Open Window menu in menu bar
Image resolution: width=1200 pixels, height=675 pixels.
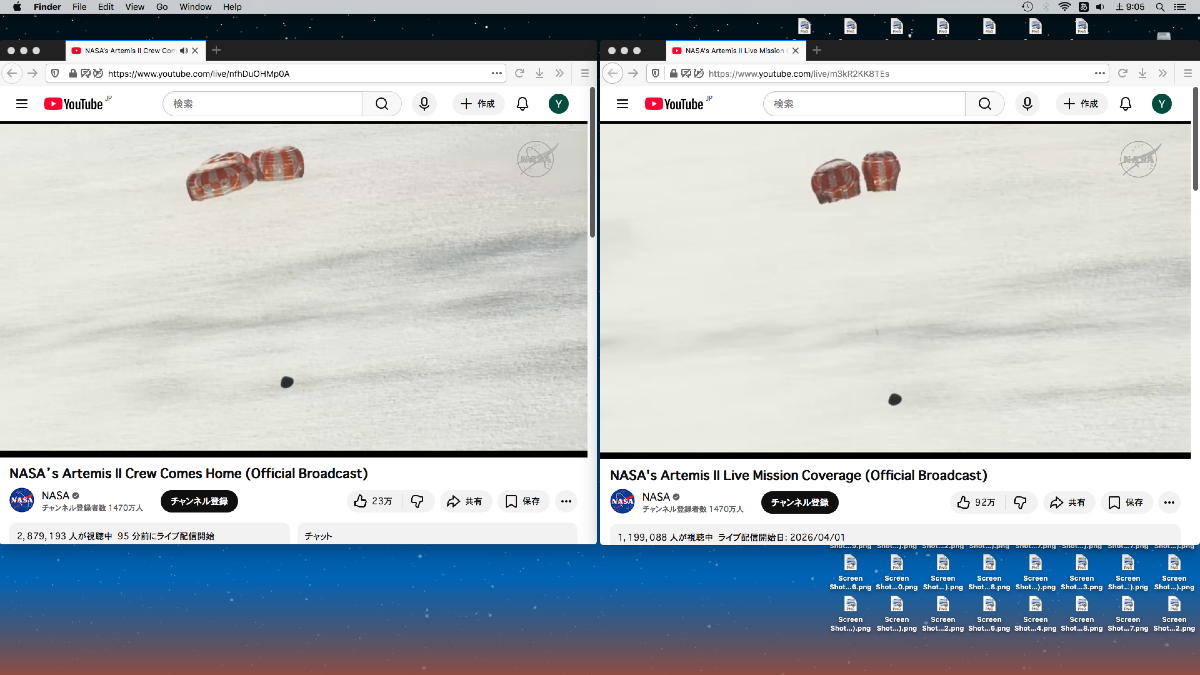195,7
